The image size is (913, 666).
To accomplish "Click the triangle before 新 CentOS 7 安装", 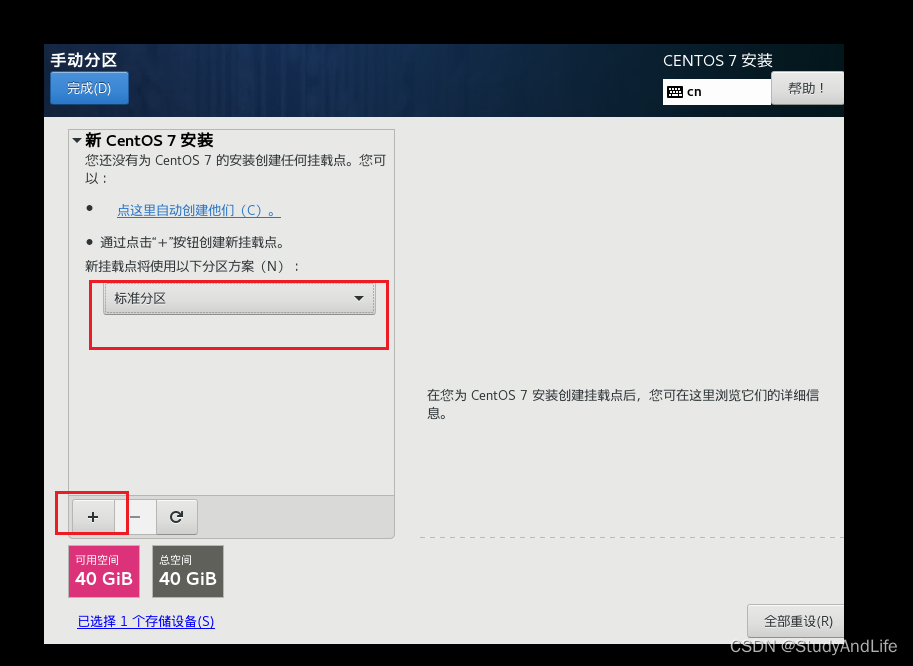I will [x=77, y=139].
